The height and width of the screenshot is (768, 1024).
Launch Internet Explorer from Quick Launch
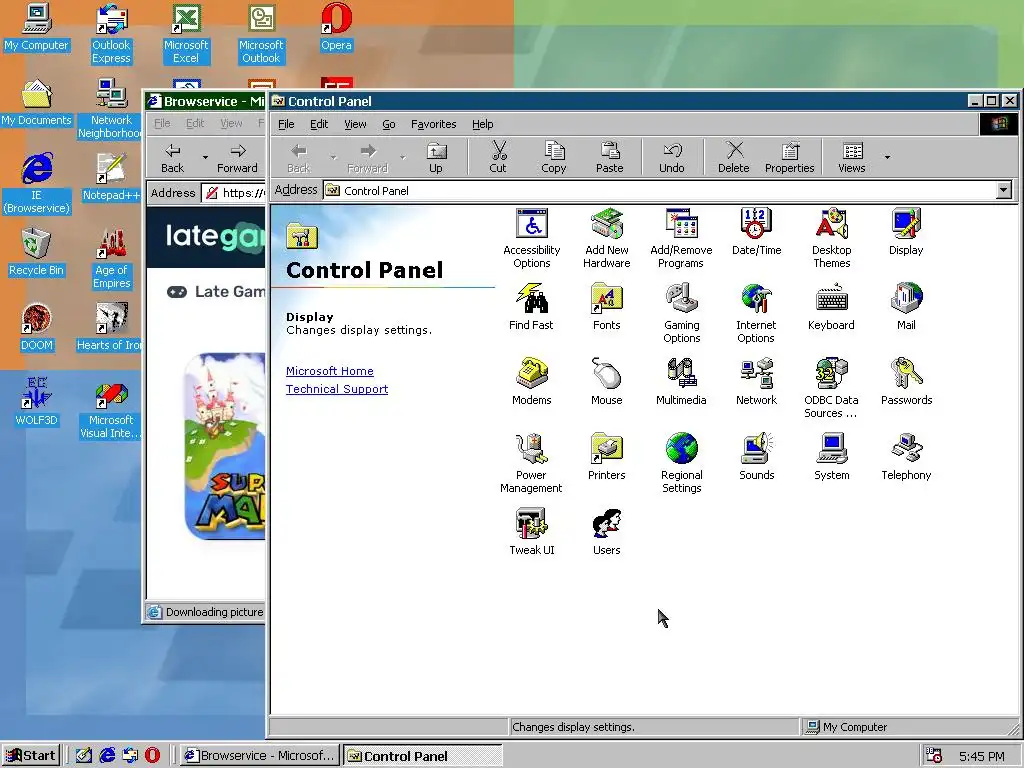pyautogui.click(x=106, y=756)
